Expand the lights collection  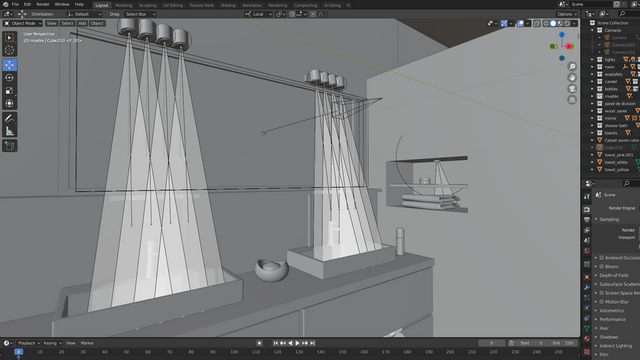coord(592,60)
